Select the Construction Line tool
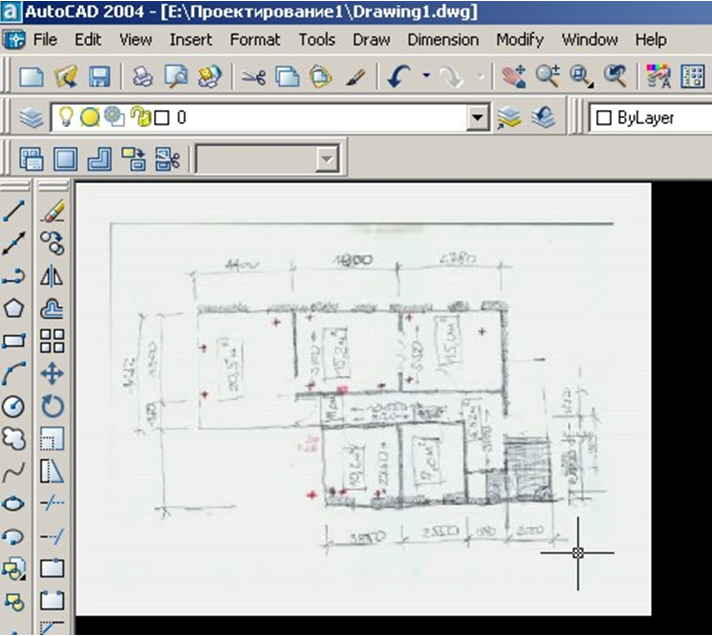 (14, 243)
